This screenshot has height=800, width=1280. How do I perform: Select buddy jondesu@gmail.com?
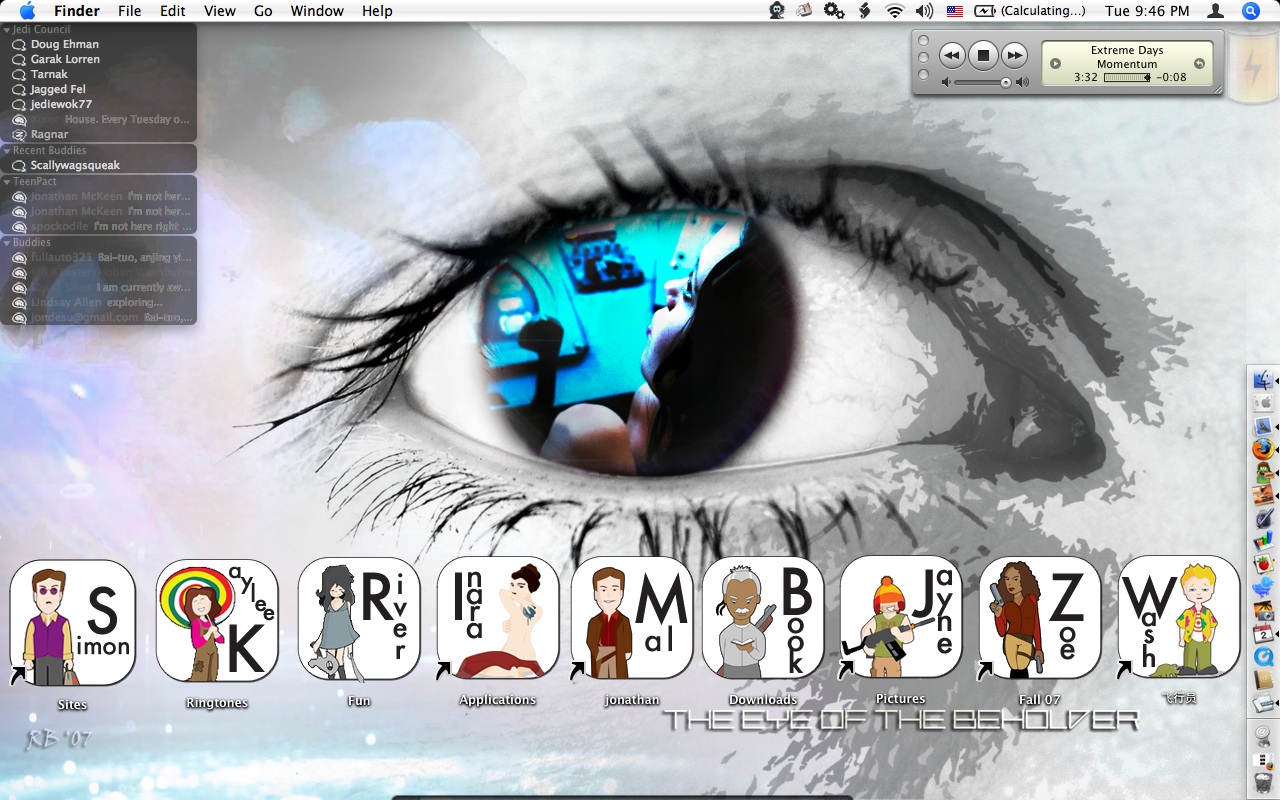coord(84,317)
